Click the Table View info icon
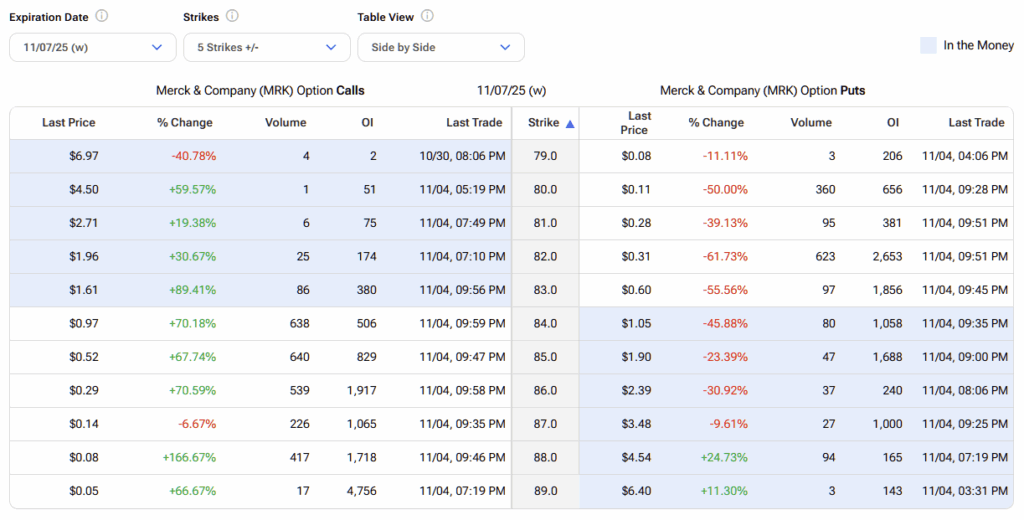1024x520 pixels. pyautogui.click(x=428, y=17)
